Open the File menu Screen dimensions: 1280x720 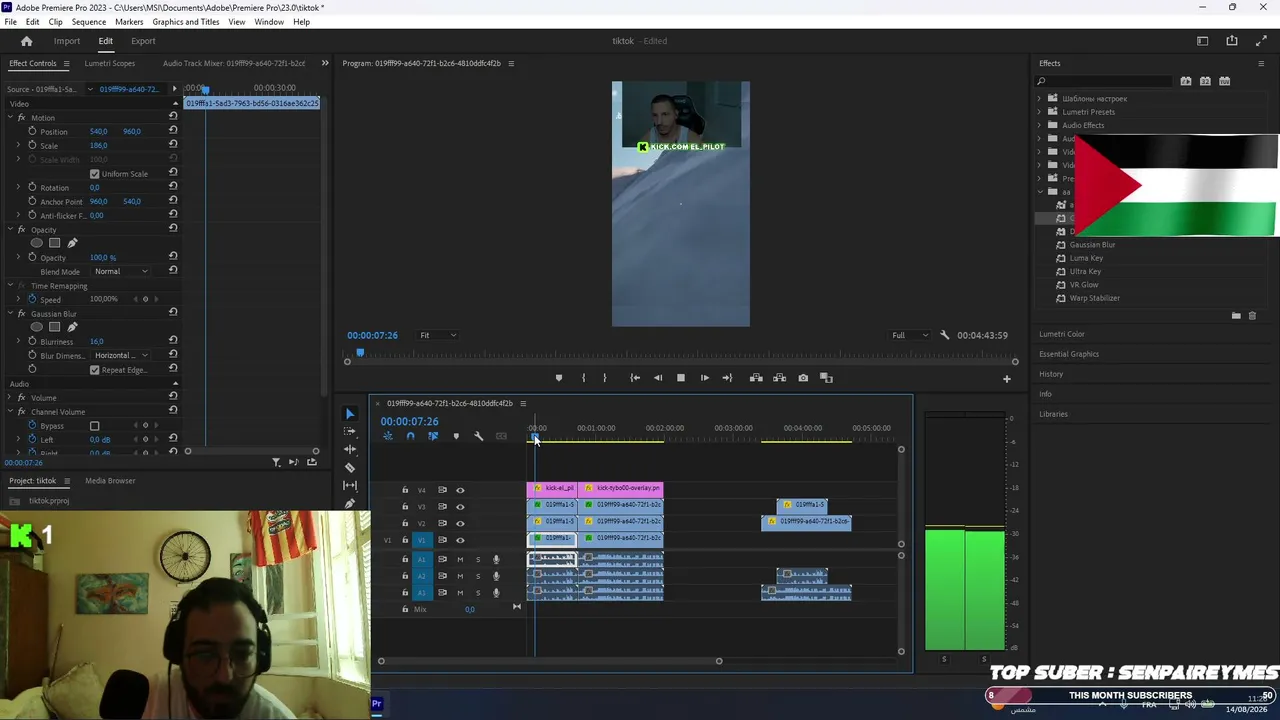(x=10, y=22)
